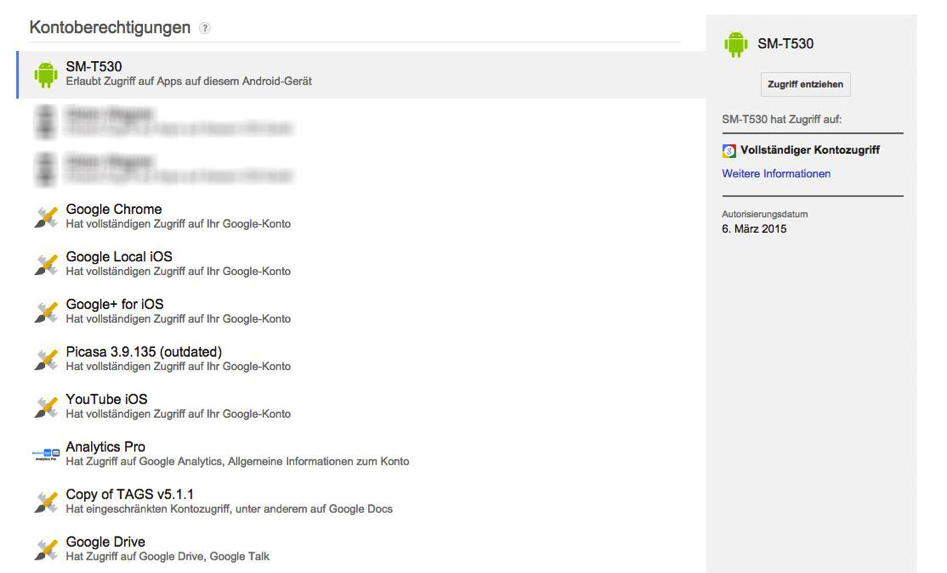Select the second blurred device entry
This screenshot has width=947, height=573.
pyautogui.click(x=361, y=170)
